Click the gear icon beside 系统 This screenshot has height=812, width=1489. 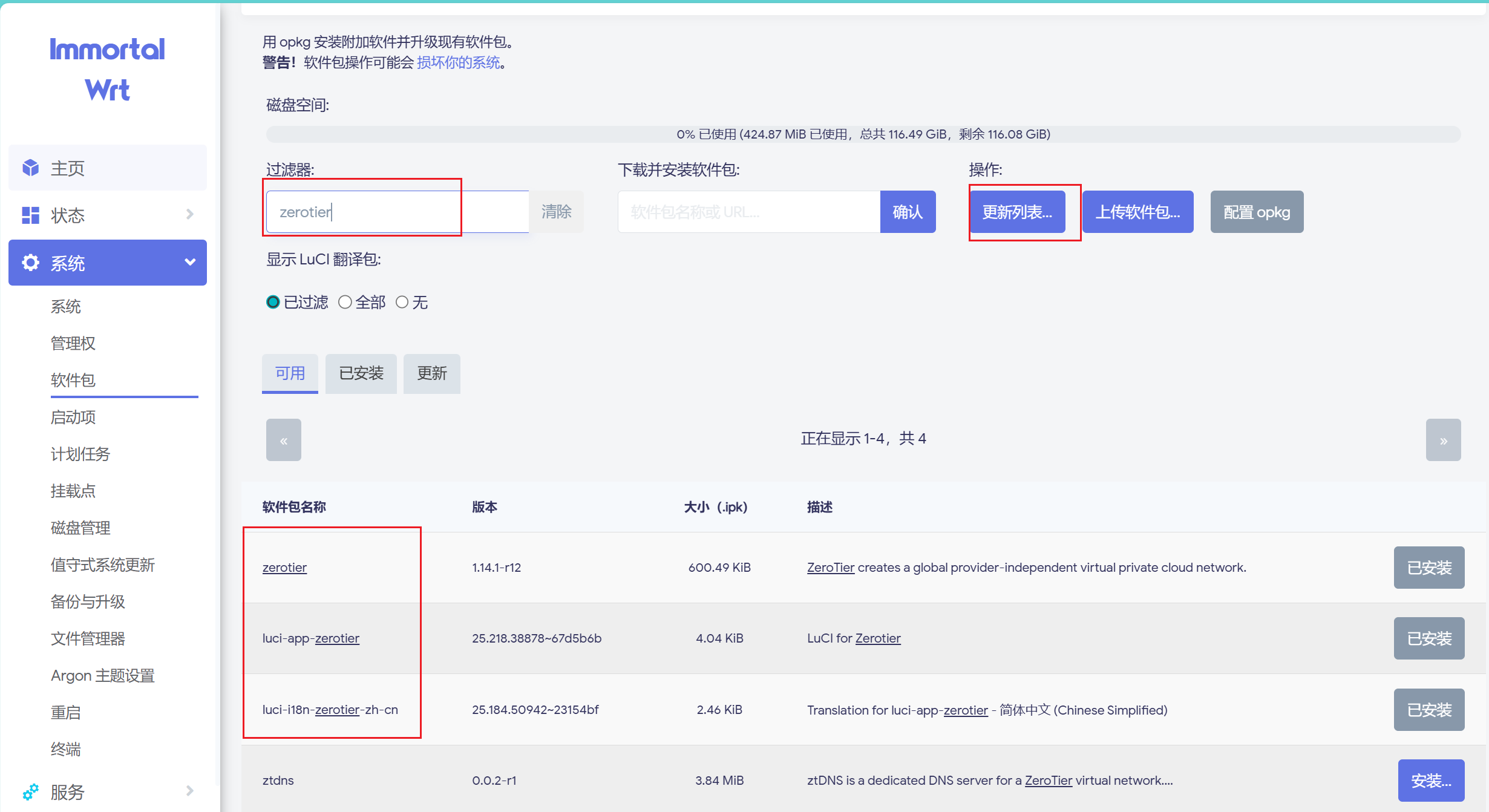(30, 263)
